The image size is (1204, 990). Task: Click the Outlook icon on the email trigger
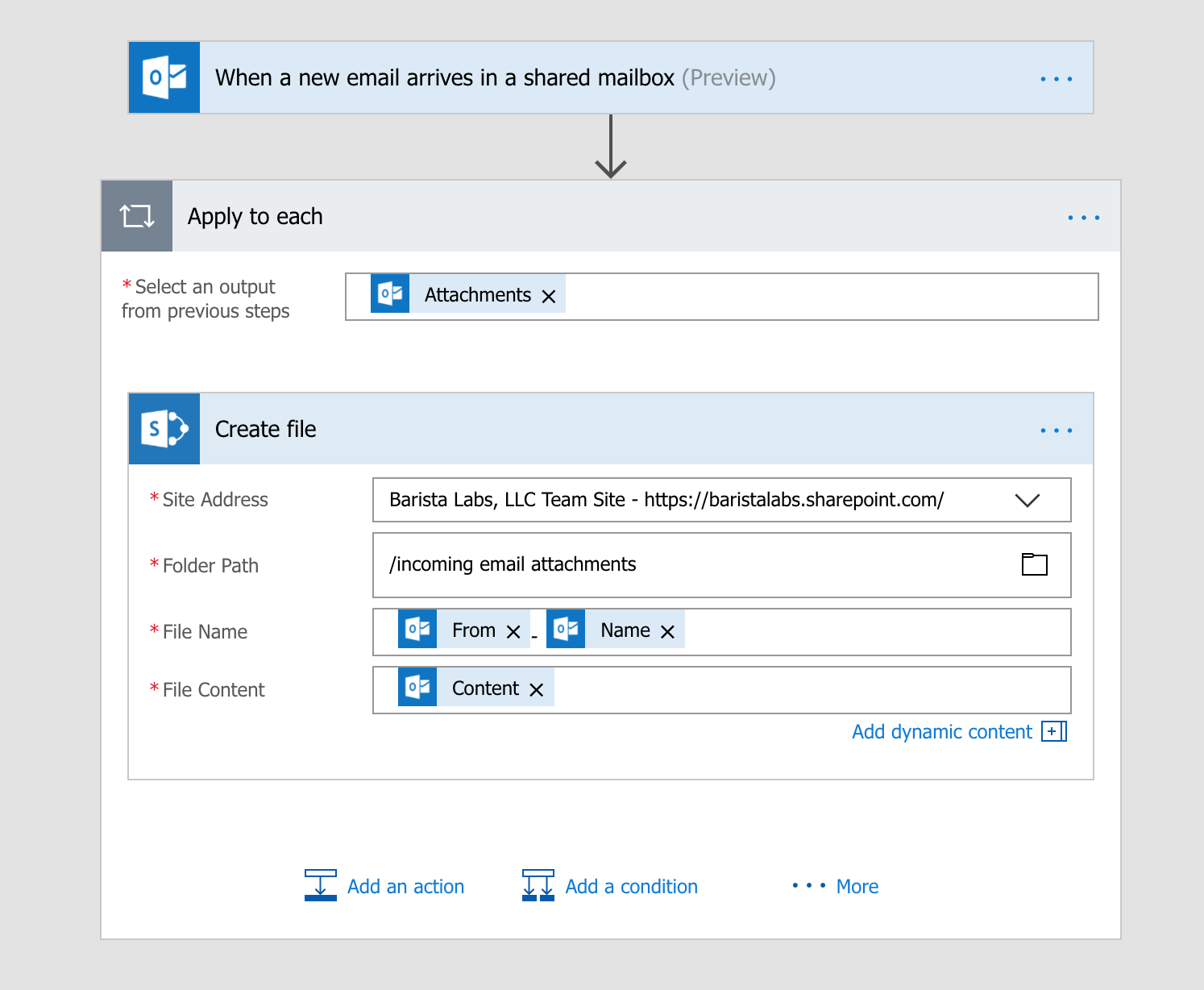(x=164, y=77)
